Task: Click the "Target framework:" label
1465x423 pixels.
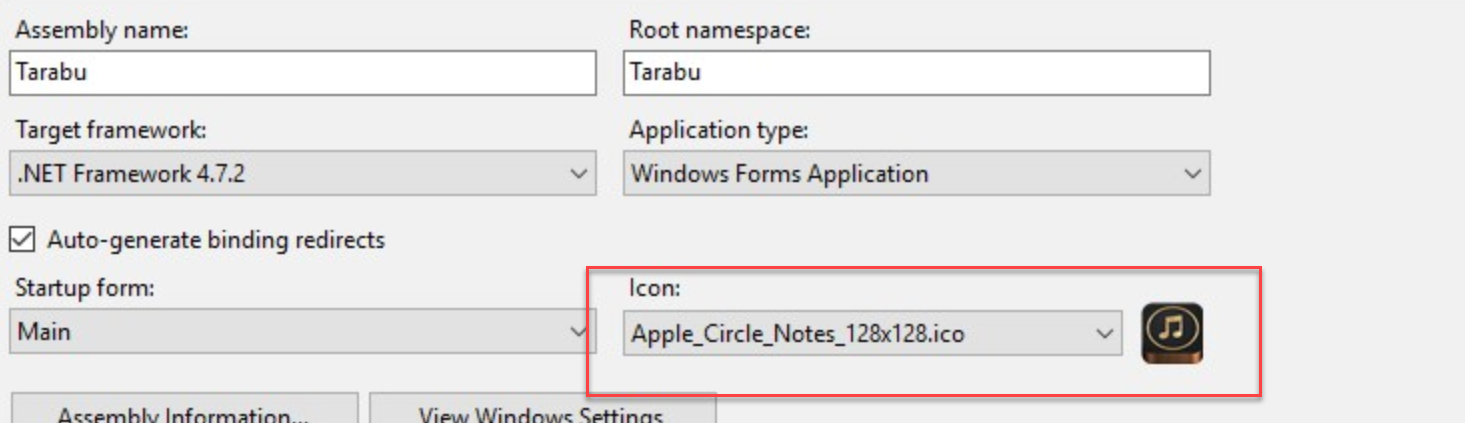Action: [x=111, y=130]
